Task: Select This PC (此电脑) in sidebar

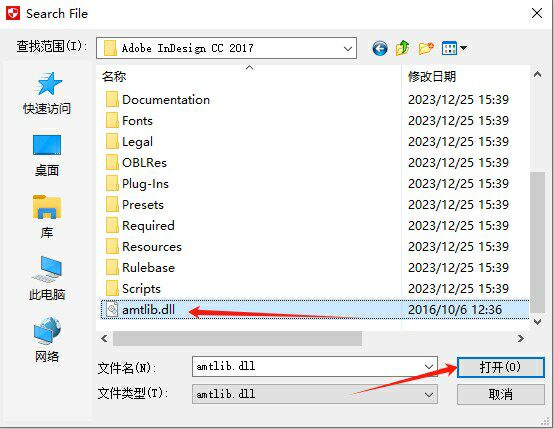Action: [47, 278]
